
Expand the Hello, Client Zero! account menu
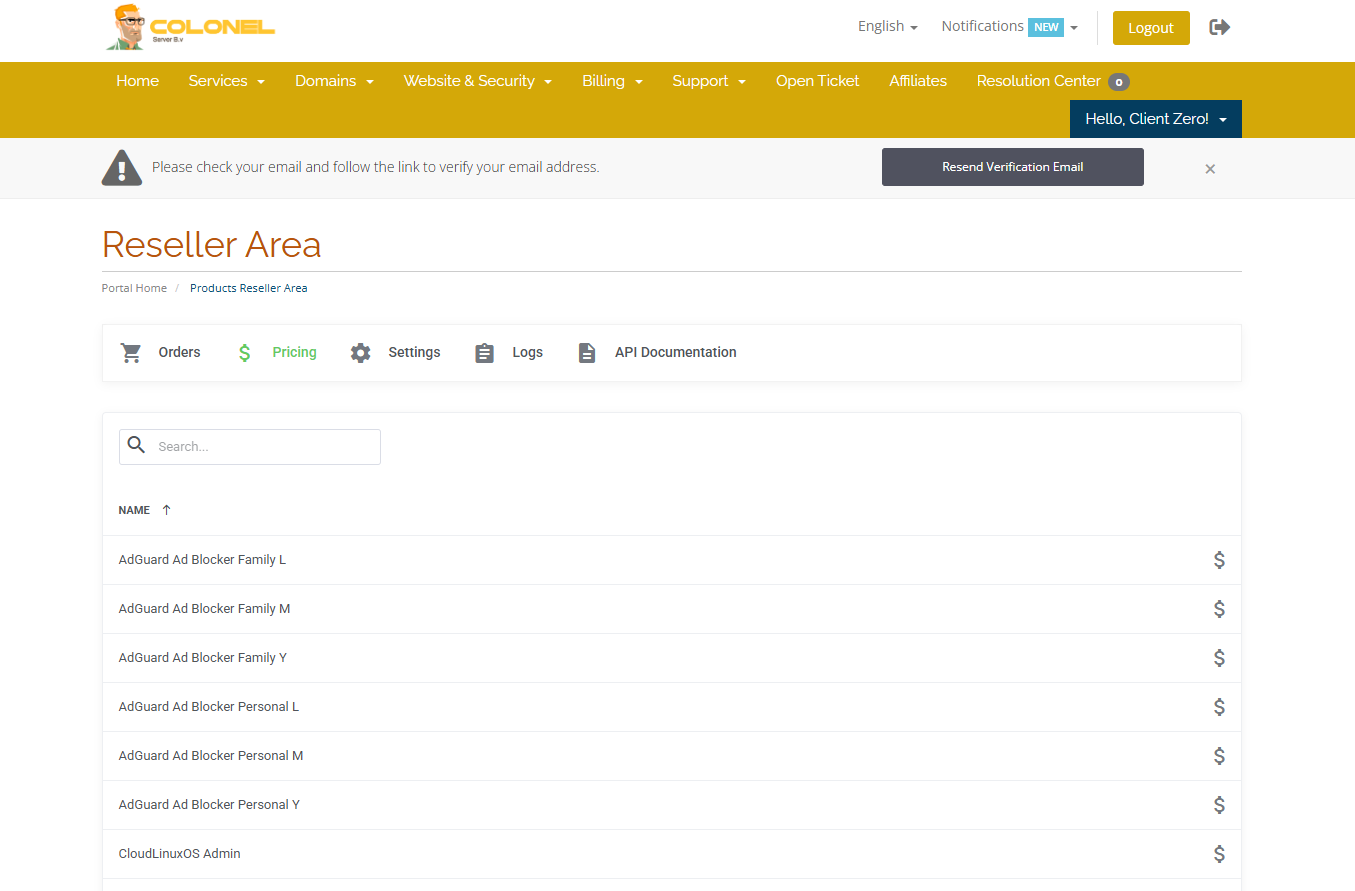click(1155, 119)
